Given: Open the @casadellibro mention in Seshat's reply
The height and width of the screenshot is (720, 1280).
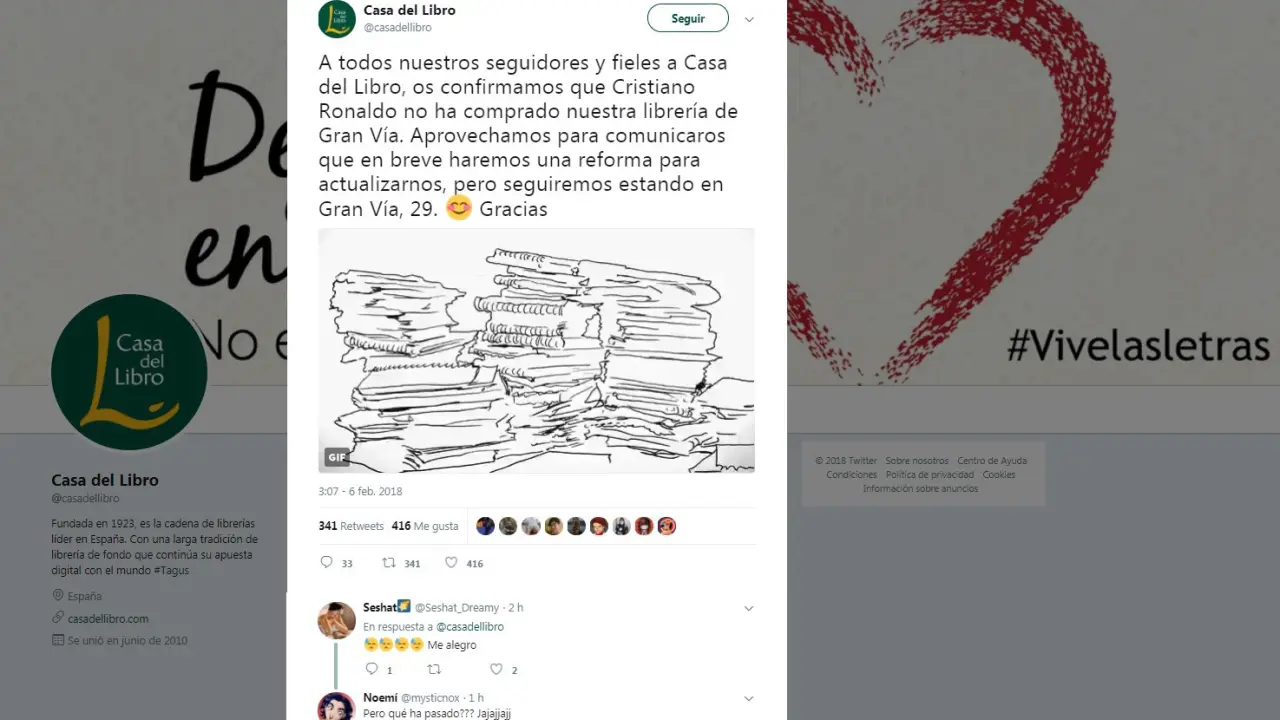Looking at the screenshot, I should [x=470, y=627].
